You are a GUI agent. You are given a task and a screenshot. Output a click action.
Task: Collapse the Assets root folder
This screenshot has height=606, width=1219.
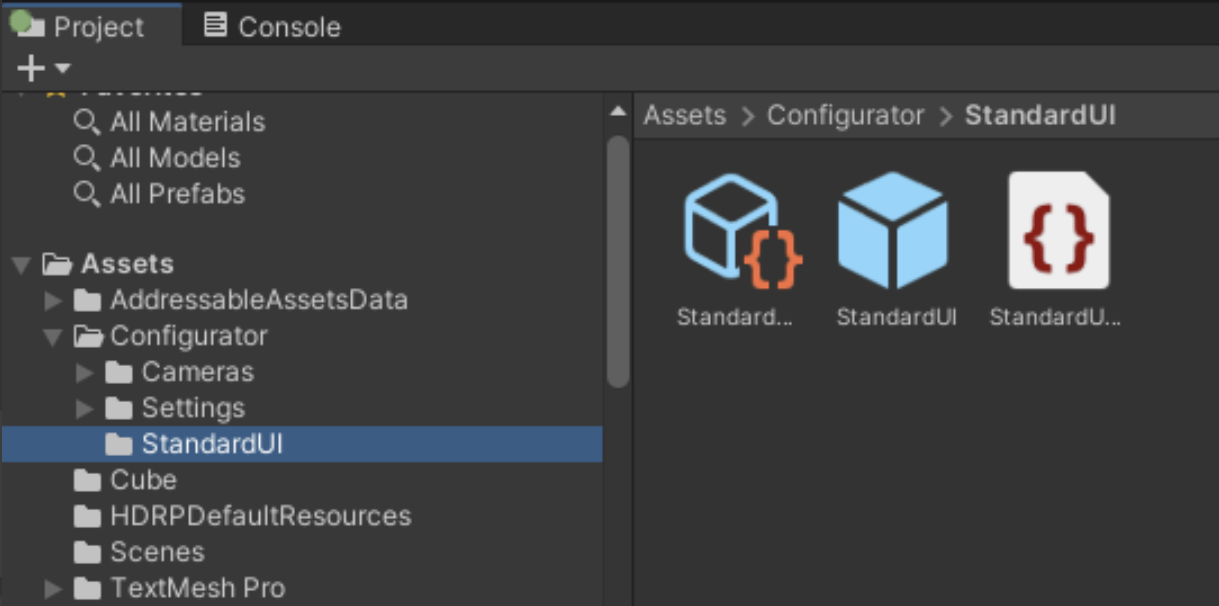click(21, 265)
